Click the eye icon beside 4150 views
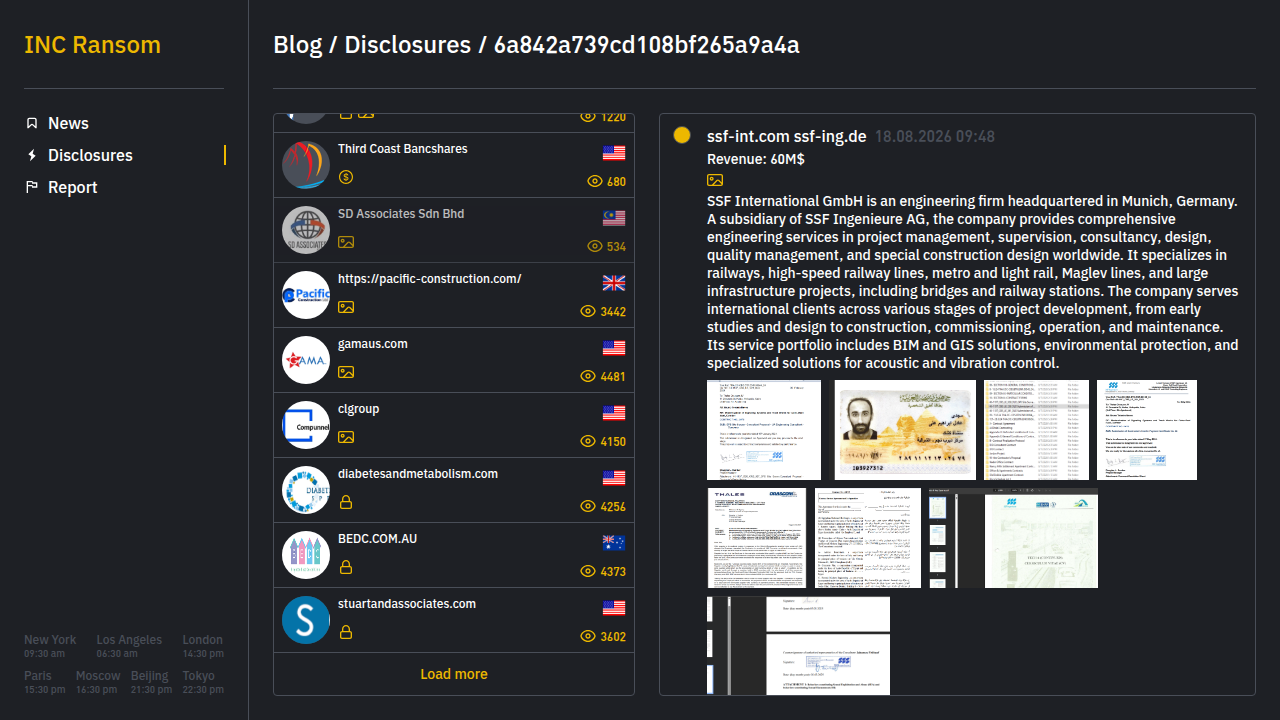1280x720 pixels. [x=589, y=442]
